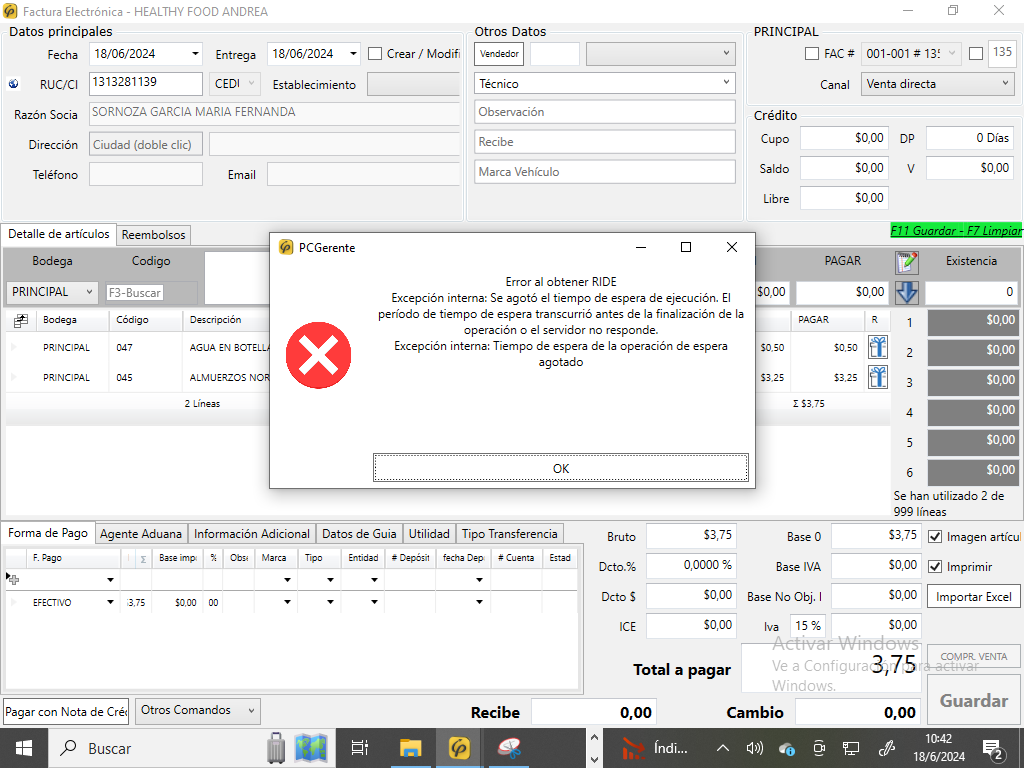Click the globe icon beside RUC/CI
1024x768 pixels.
(x=14, y=84)
